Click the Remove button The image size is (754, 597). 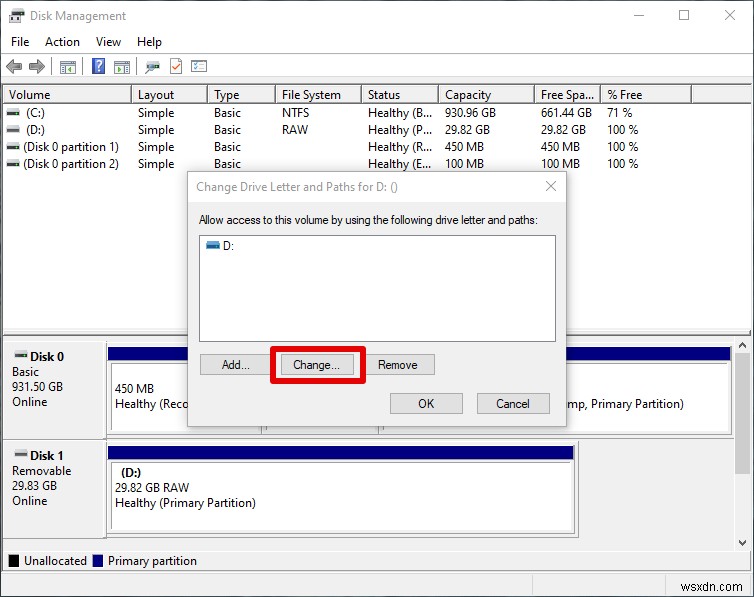398,365
